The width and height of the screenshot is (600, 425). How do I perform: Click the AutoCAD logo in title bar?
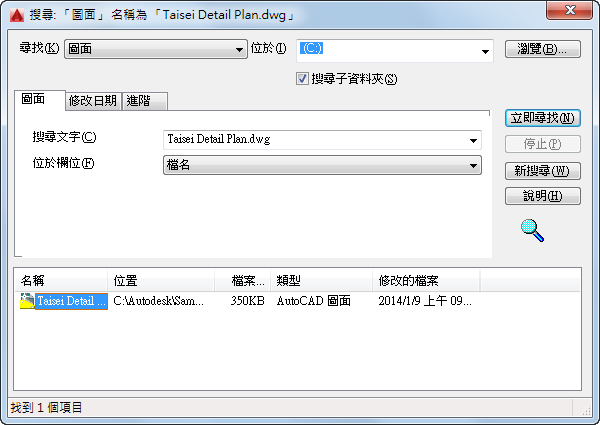(x=17, y=15)
